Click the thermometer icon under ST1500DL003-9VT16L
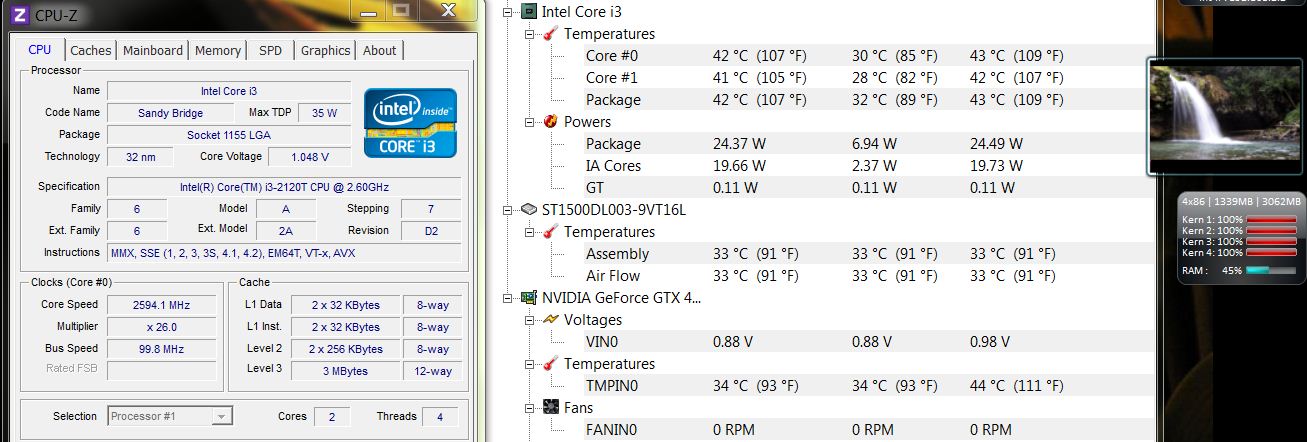The width and height of the screenshot is (1307, 442). (x=549, y=232)
